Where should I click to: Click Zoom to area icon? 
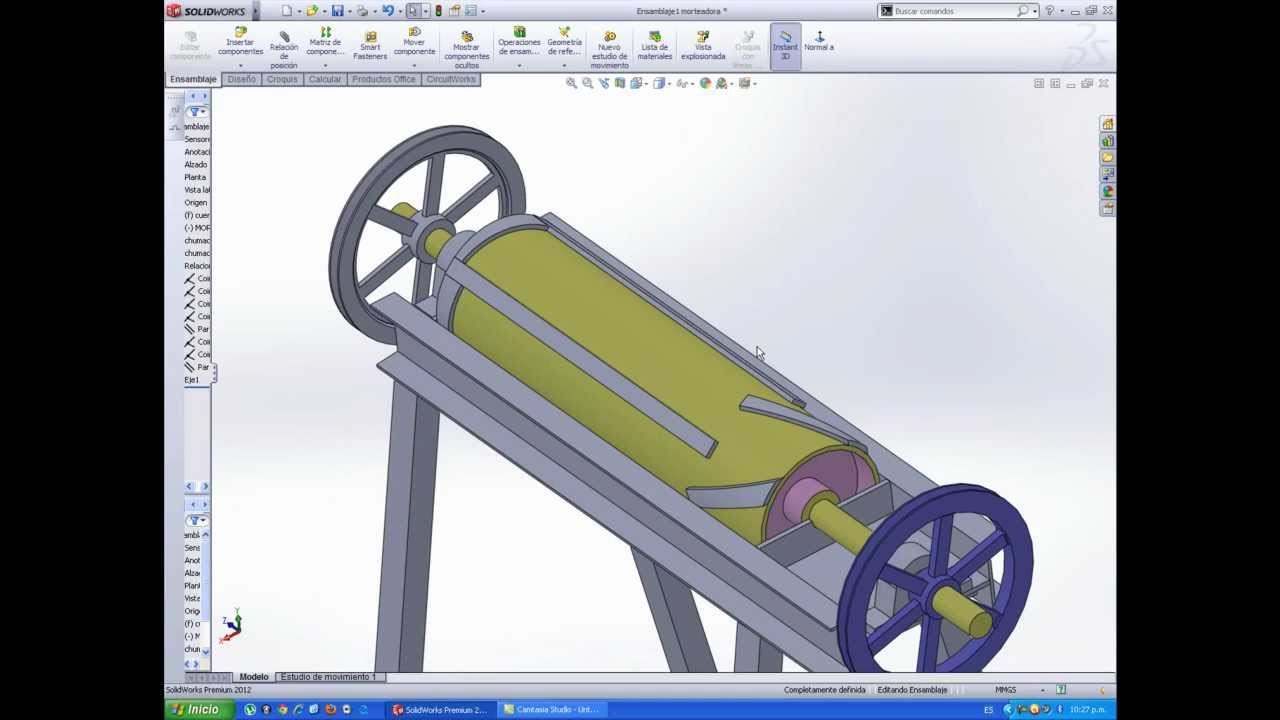tap(587, 83)
